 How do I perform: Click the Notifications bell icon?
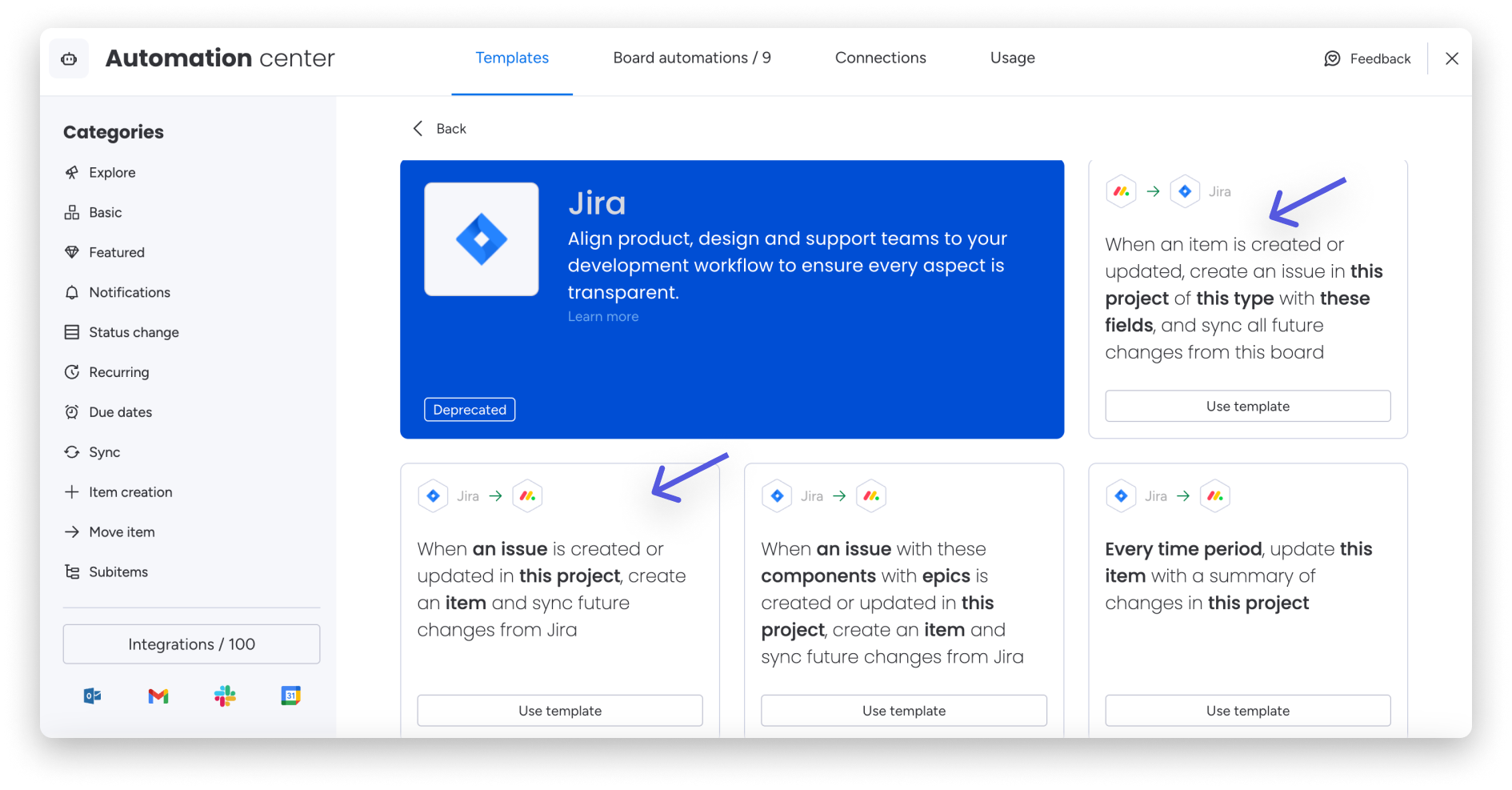point(72,292)
